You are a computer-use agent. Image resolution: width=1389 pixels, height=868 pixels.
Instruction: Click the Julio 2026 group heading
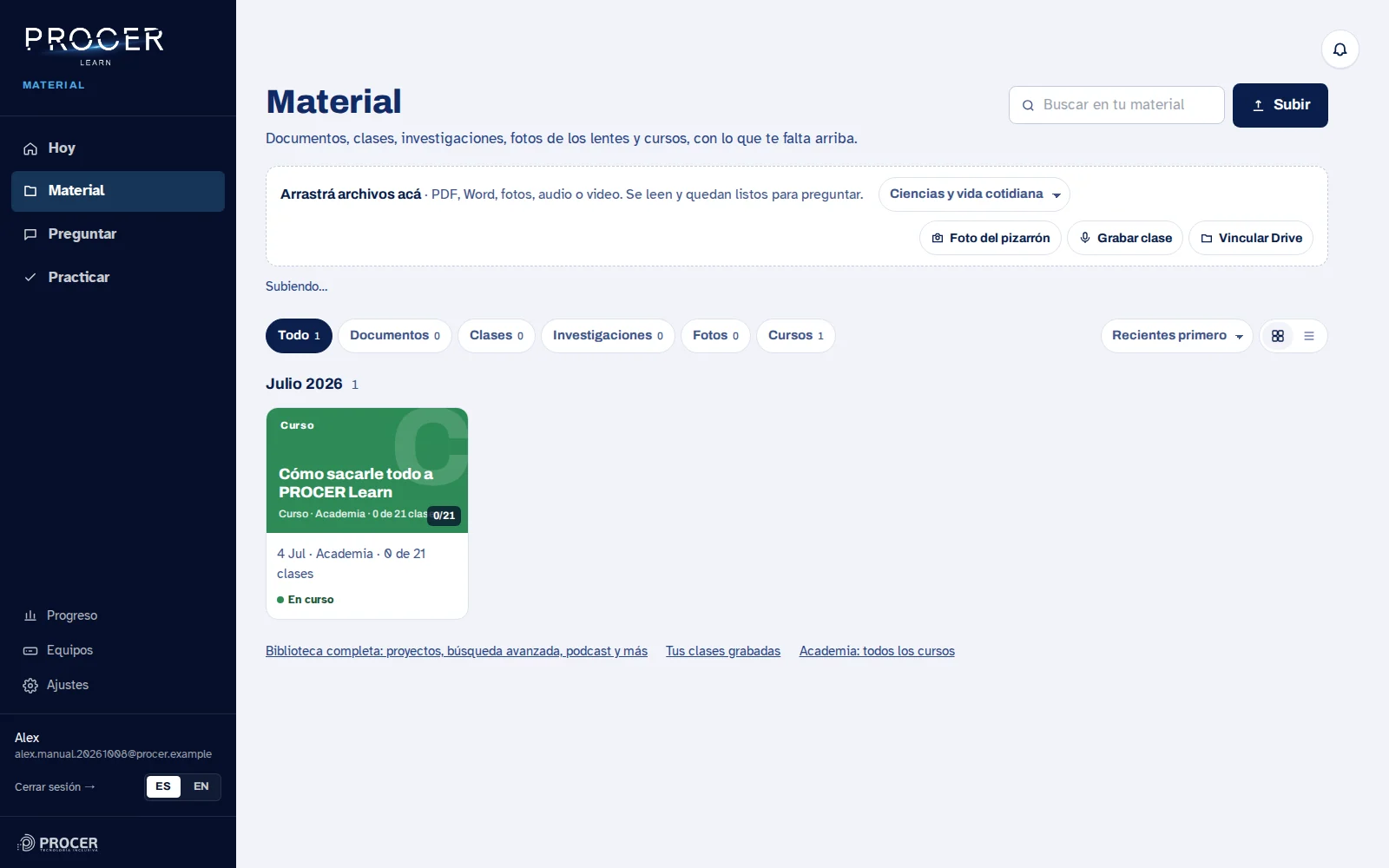[x=304, y=384]
